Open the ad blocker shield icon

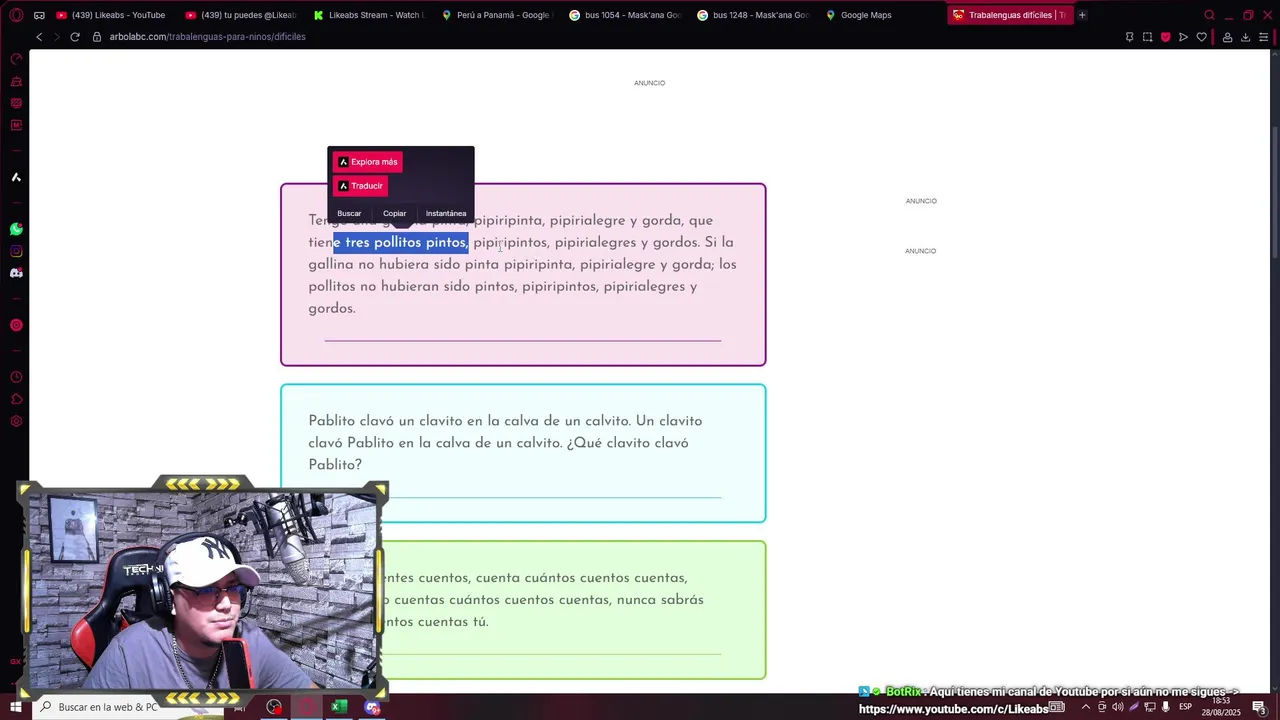[1165, 37]
